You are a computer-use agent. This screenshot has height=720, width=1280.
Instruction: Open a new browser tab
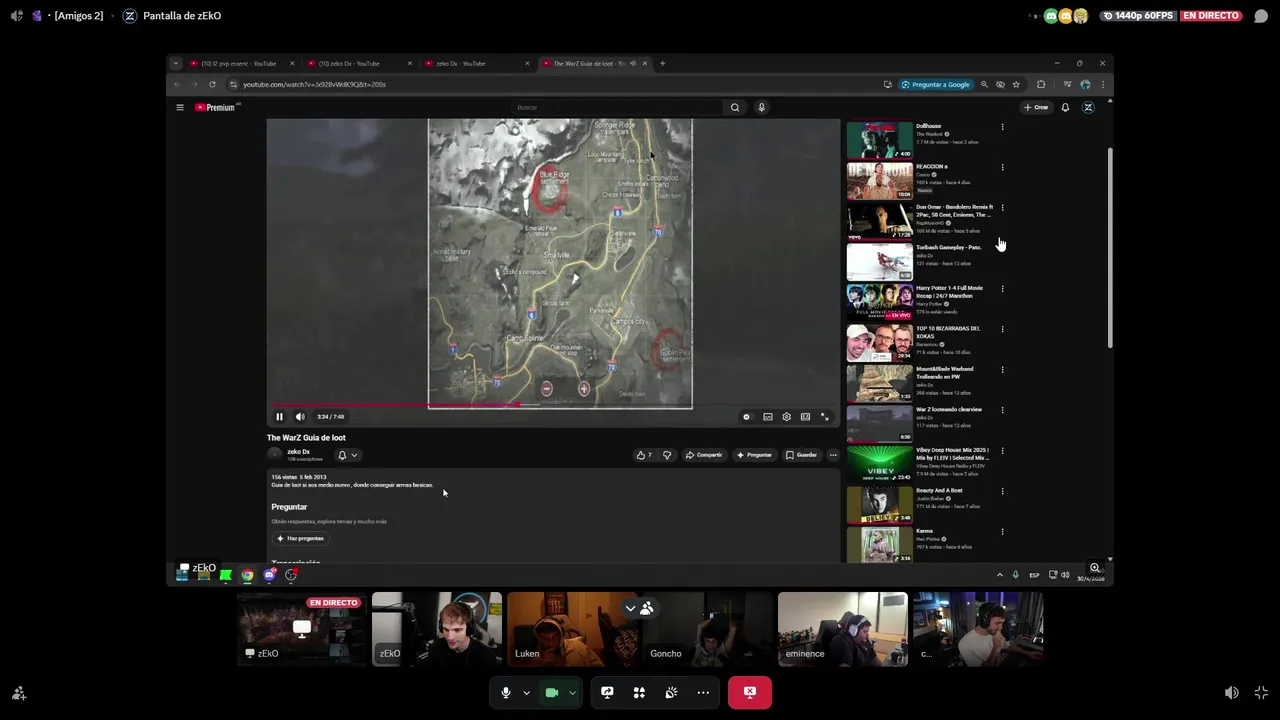[x=662, y=63]
